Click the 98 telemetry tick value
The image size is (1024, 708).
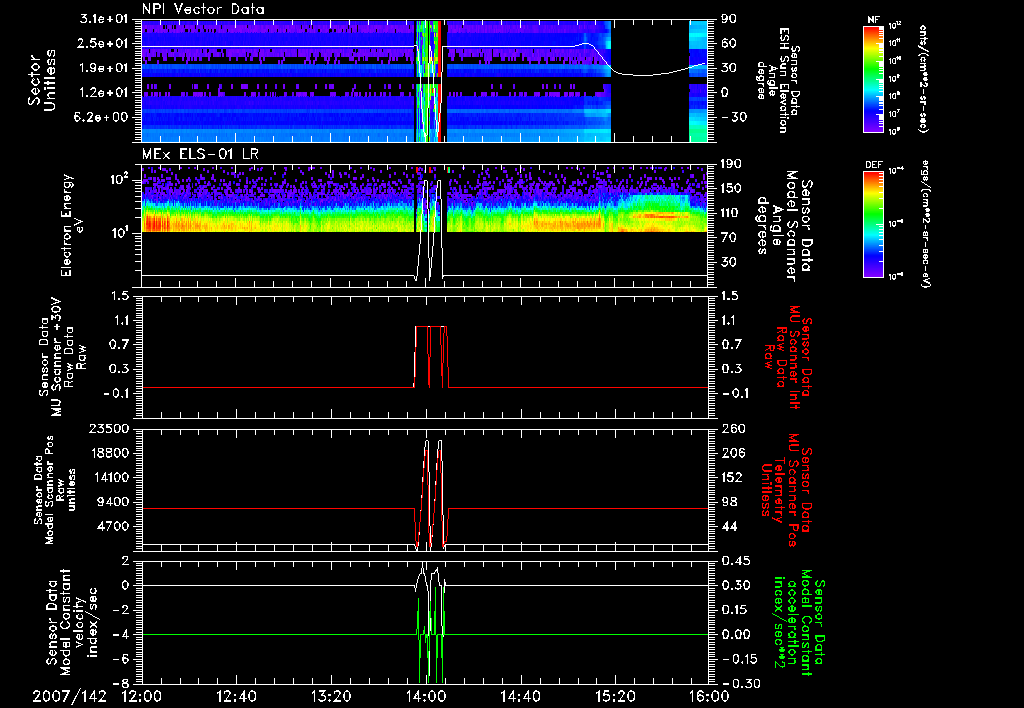pos(729,502)
